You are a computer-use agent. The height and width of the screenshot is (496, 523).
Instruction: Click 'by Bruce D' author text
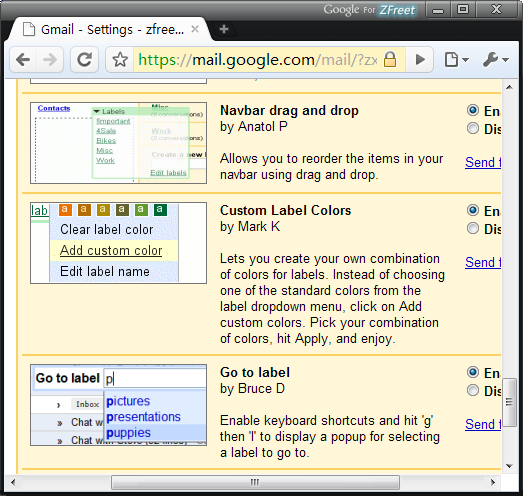pos(252,389)
